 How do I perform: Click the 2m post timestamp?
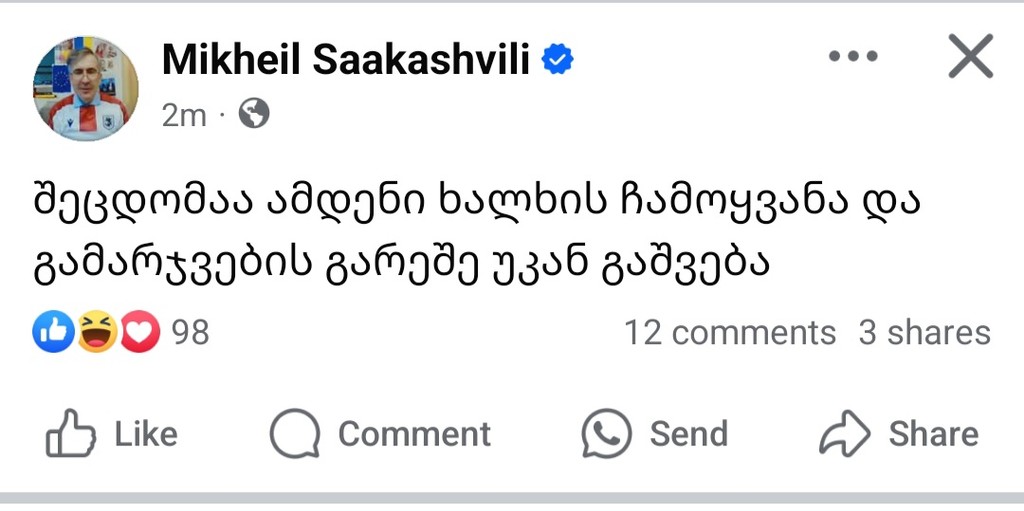tap(184, 115)
